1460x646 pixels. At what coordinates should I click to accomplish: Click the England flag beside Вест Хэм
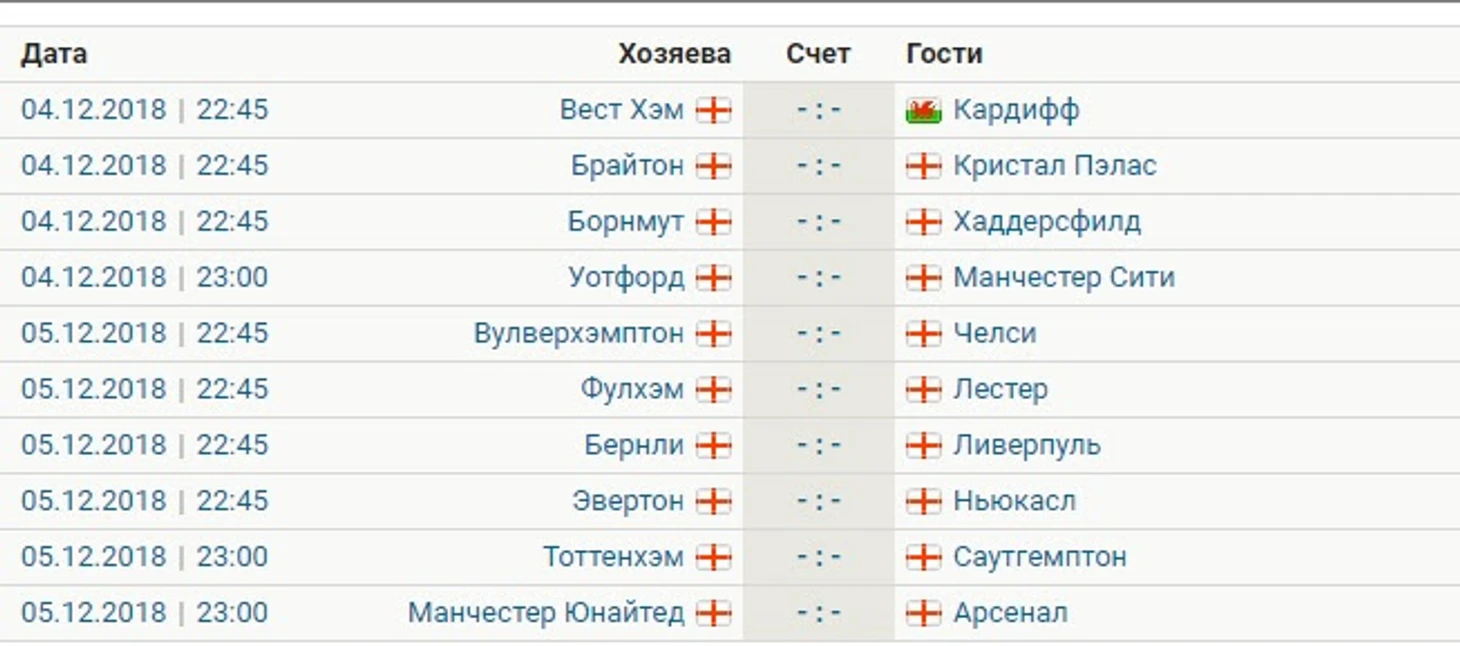coord(714,110)
